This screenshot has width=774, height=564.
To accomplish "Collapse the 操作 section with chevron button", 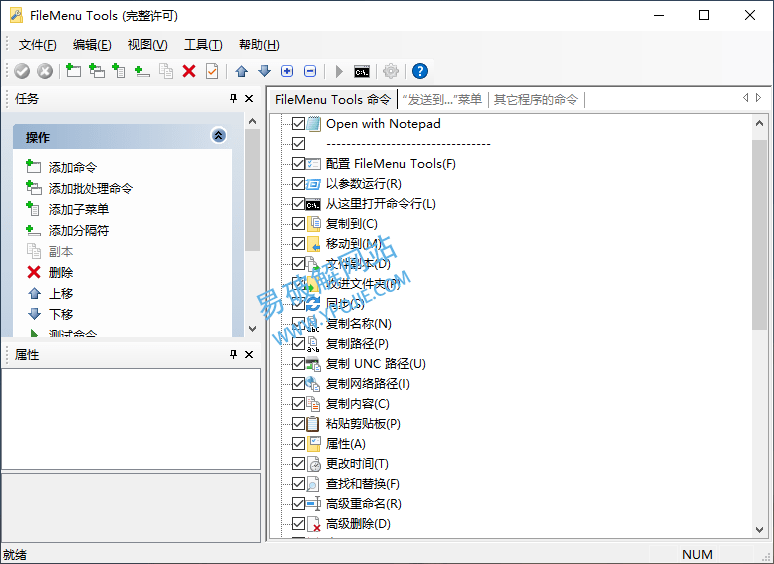I will 219,136.
